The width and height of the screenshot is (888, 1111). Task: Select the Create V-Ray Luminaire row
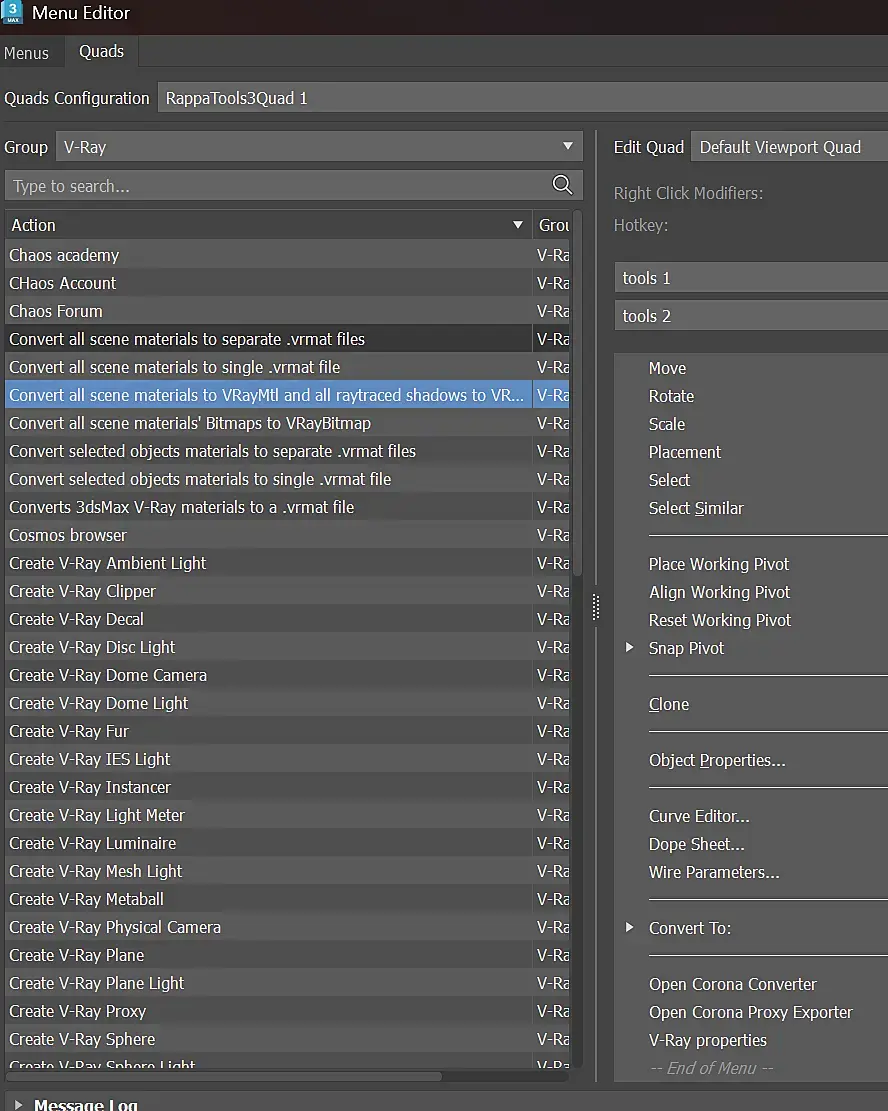288,843
